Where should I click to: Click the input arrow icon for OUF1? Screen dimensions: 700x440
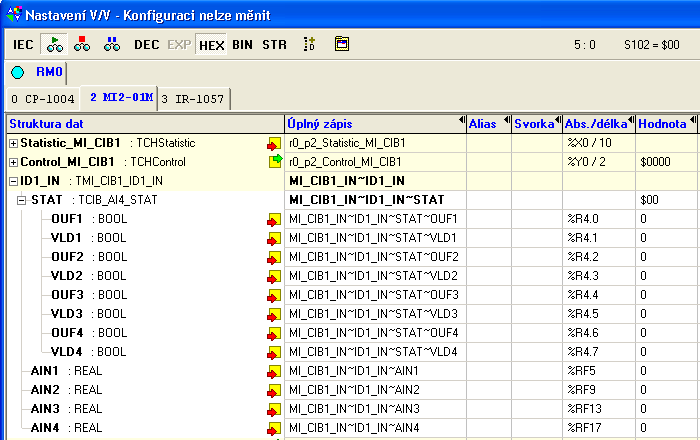274,220
